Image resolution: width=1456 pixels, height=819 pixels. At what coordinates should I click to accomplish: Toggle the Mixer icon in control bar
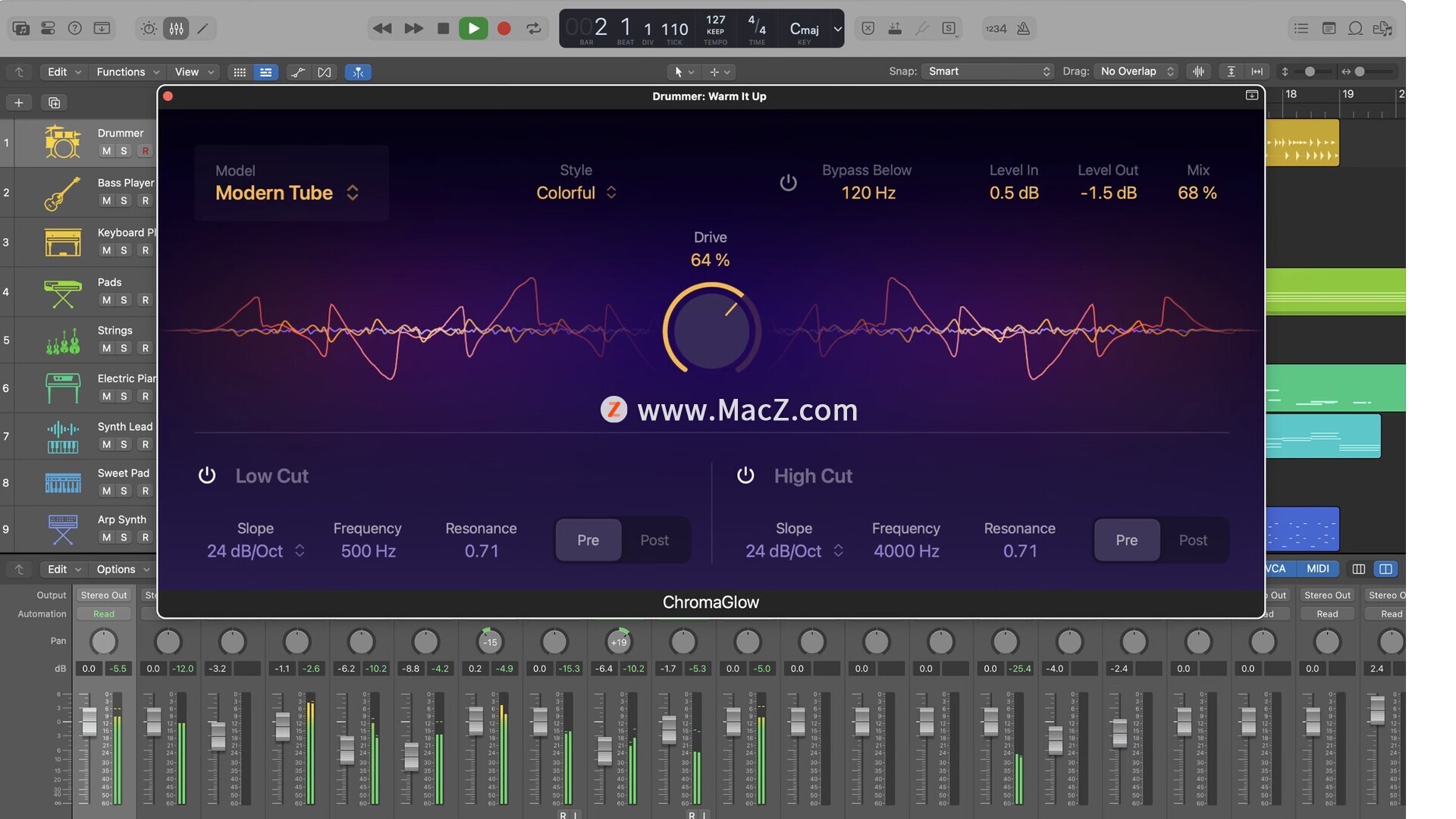tap(176, 29)
